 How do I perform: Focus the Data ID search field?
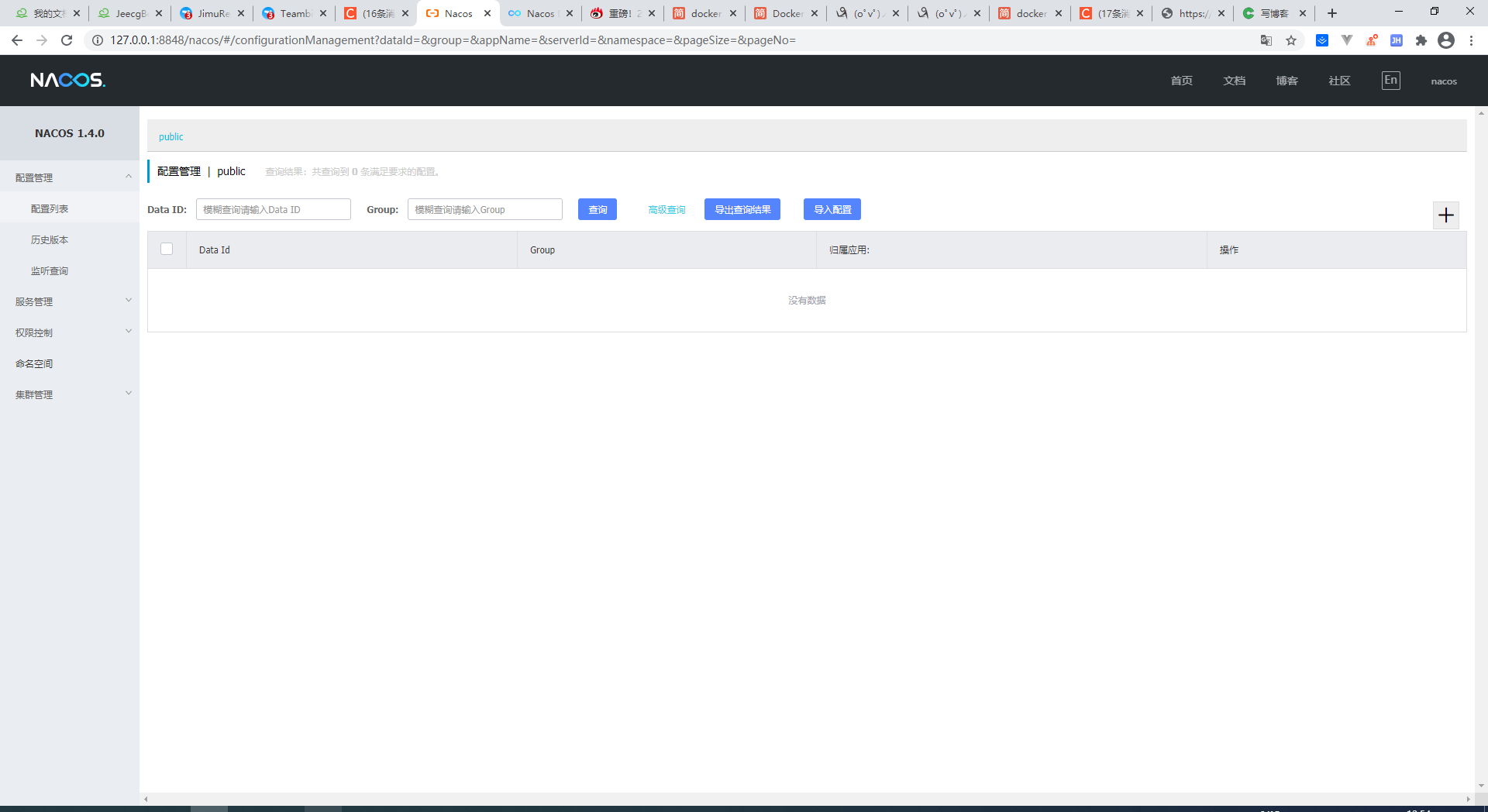[x=274, y=209]
